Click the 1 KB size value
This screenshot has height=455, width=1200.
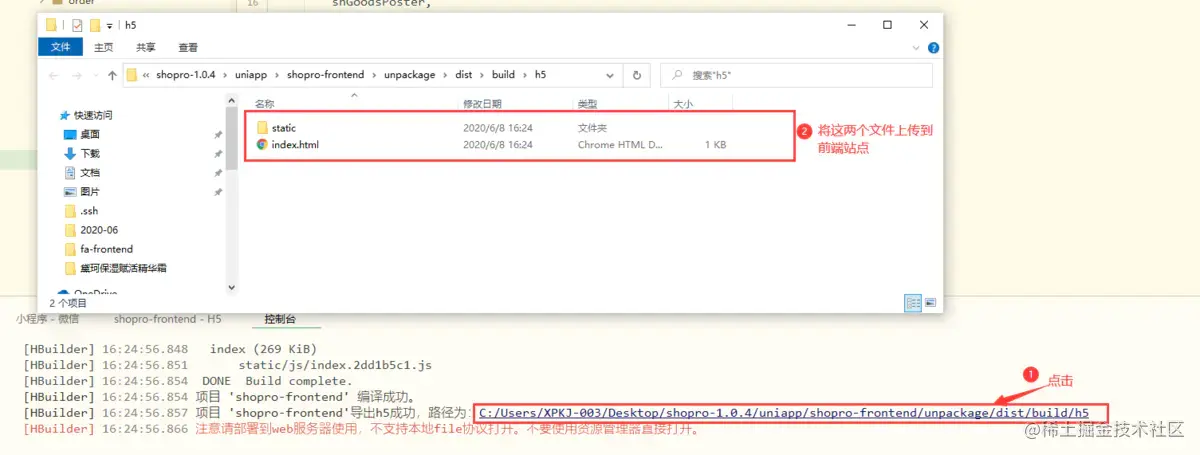(715, 145)
